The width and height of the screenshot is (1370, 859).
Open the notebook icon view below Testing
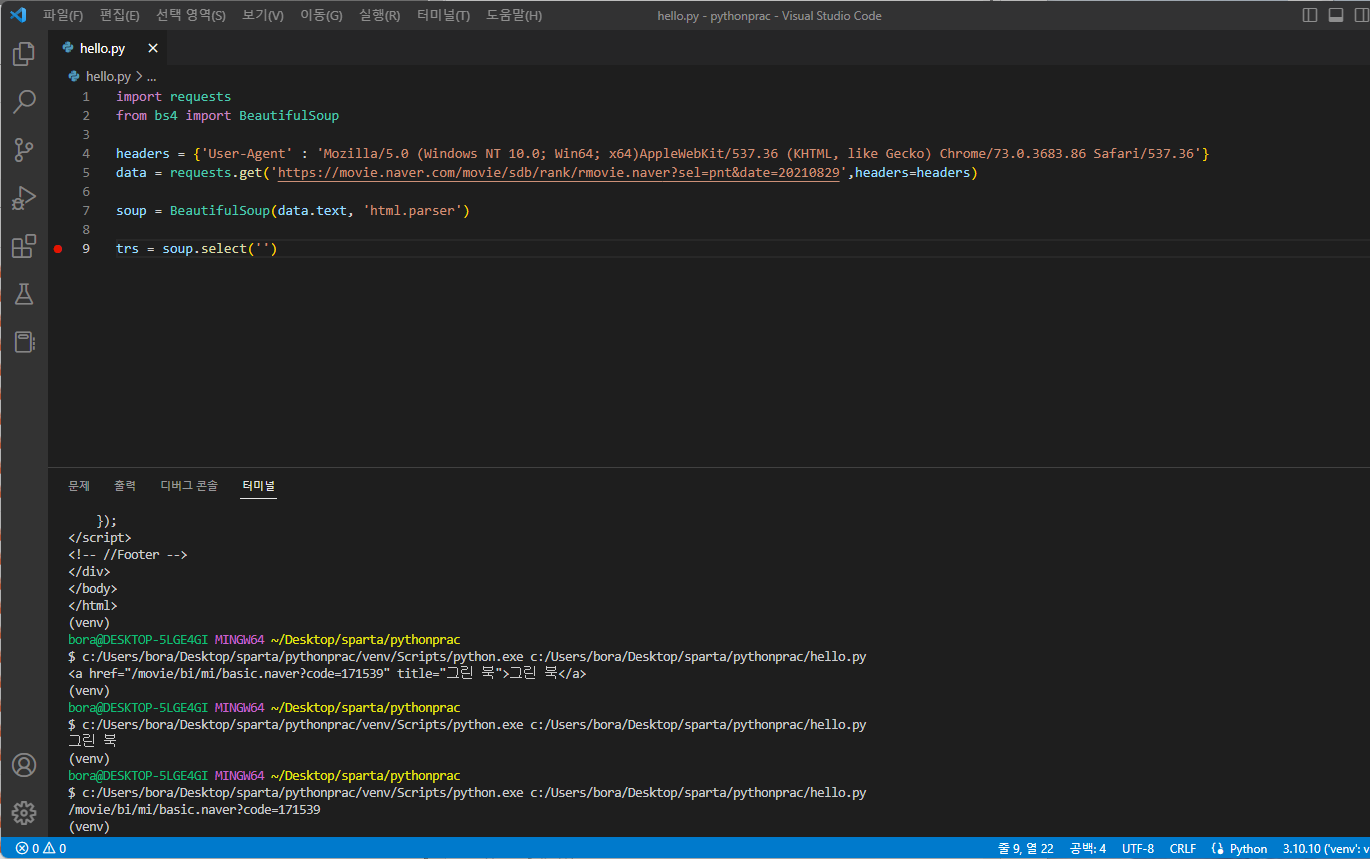(24, 342)
